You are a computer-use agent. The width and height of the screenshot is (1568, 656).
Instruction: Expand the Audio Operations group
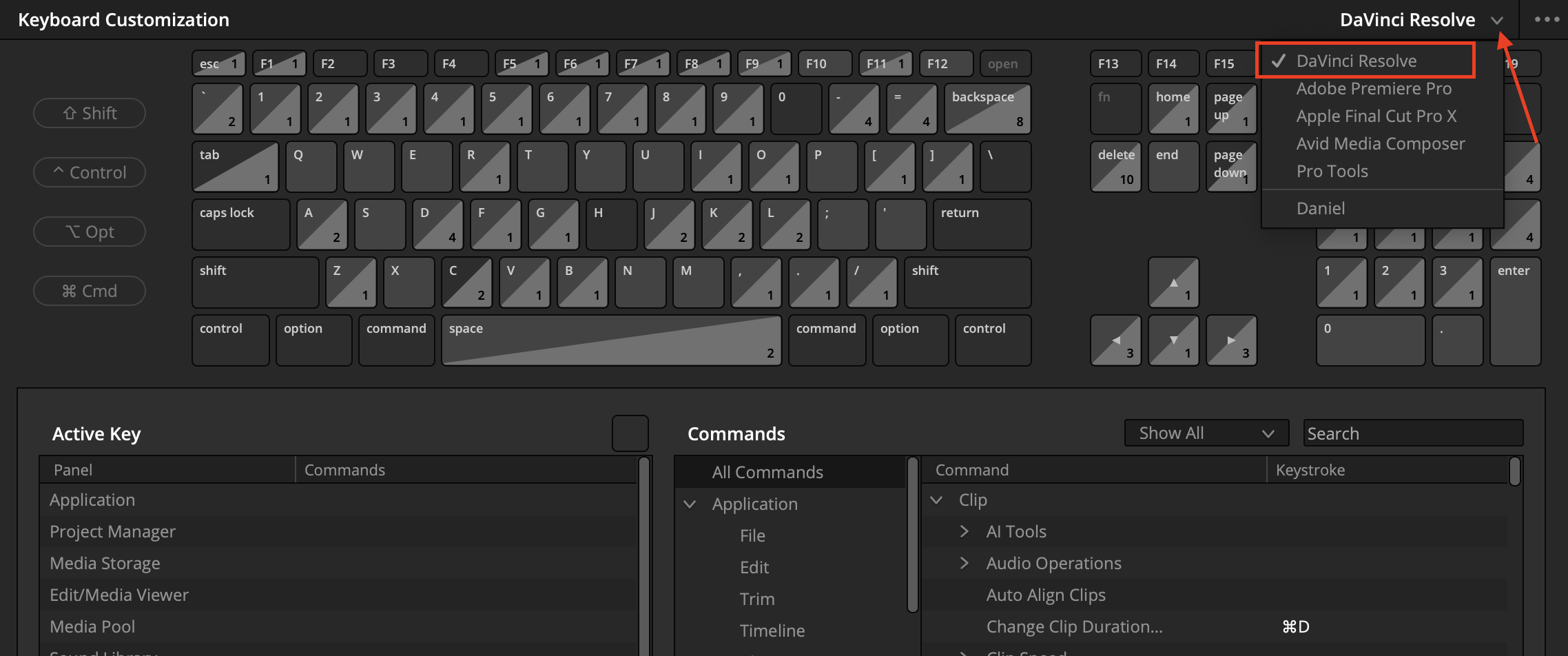pos(964,563)
